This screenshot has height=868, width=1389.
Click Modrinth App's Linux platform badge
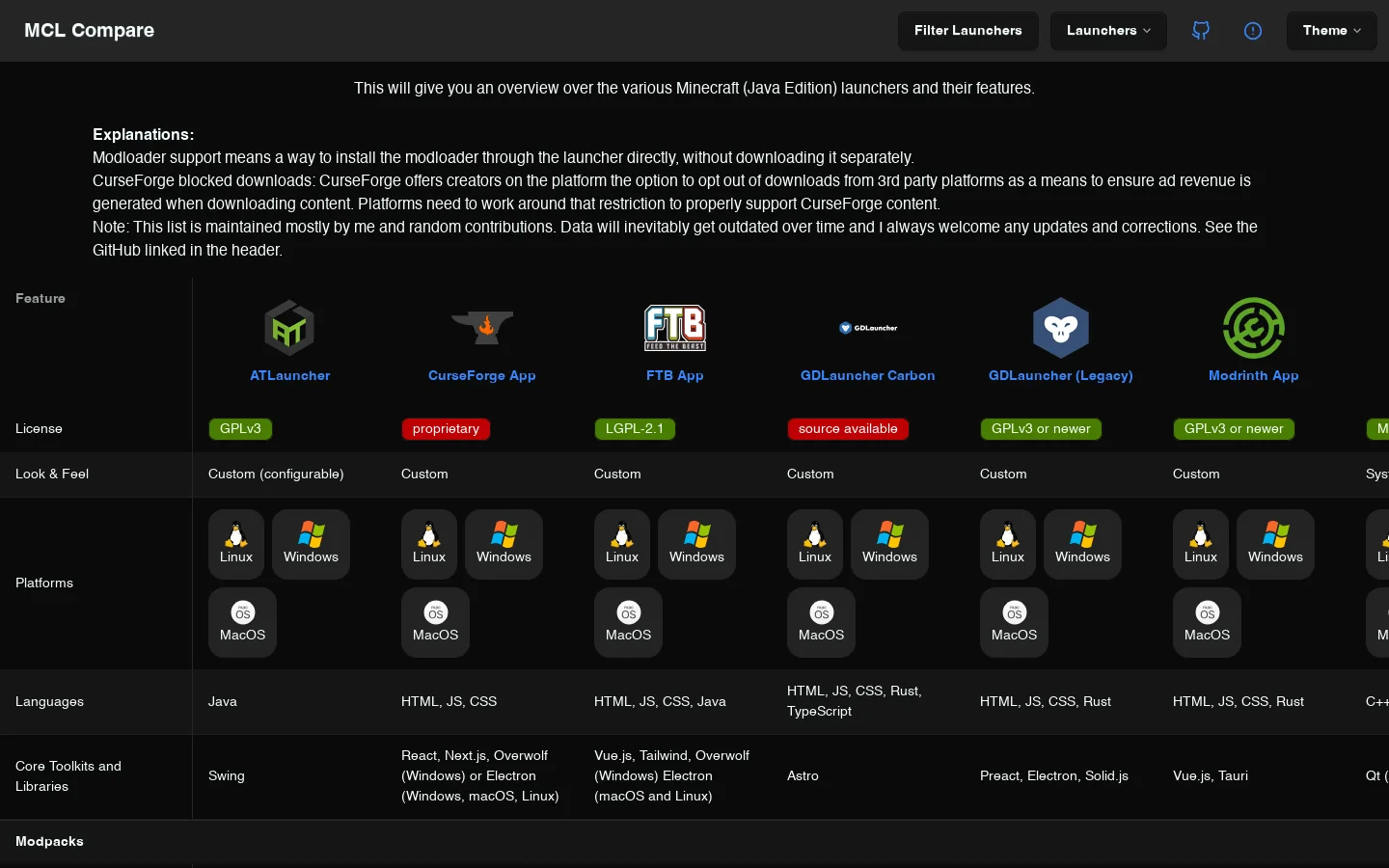point(1201,544)
